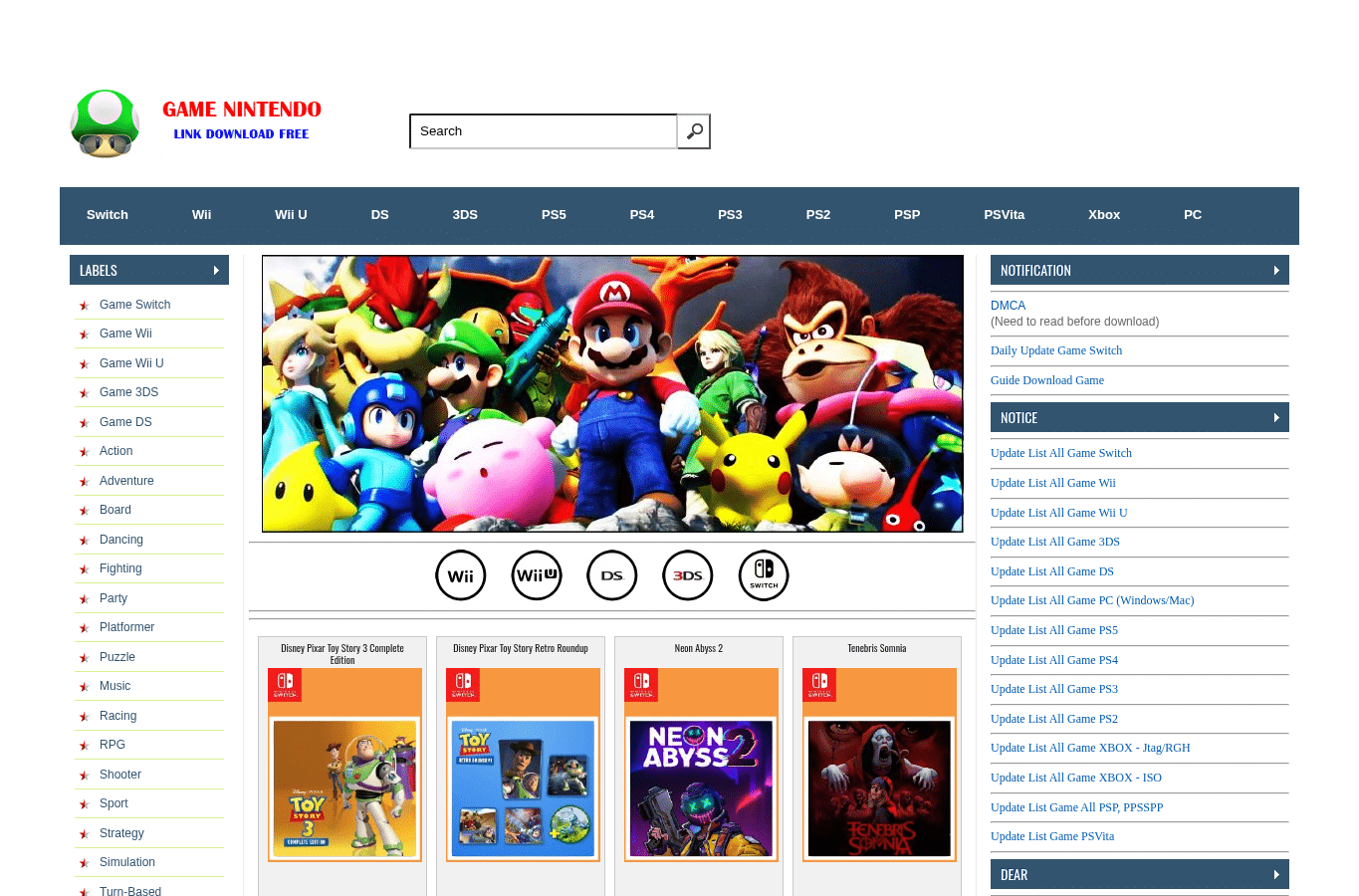The image size is (1359, 896).
Task: Select PSVita in the navigation bar
Action: tap(1004, 215)
